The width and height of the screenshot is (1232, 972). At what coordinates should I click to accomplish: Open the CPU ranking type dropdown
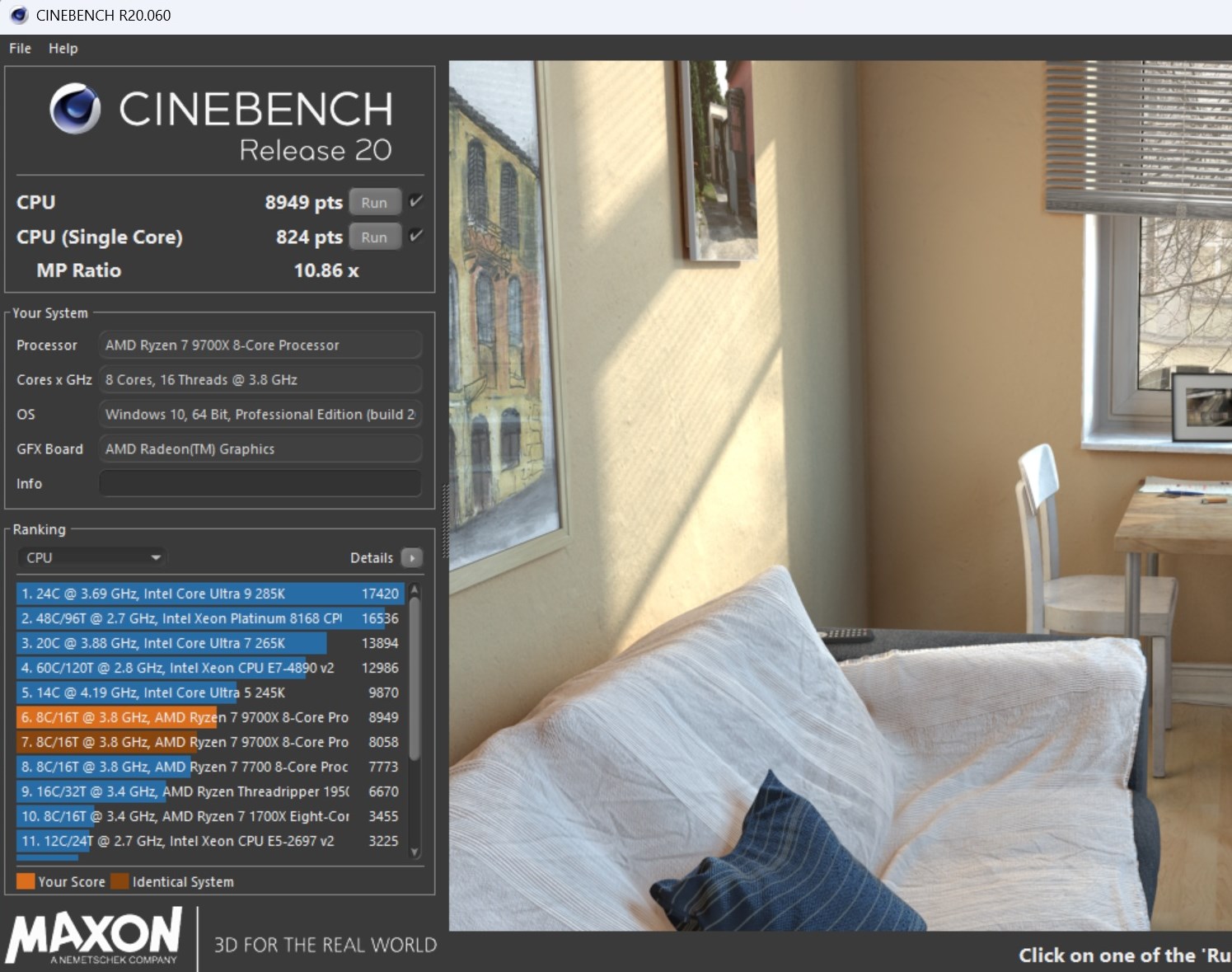coord(92,558)
